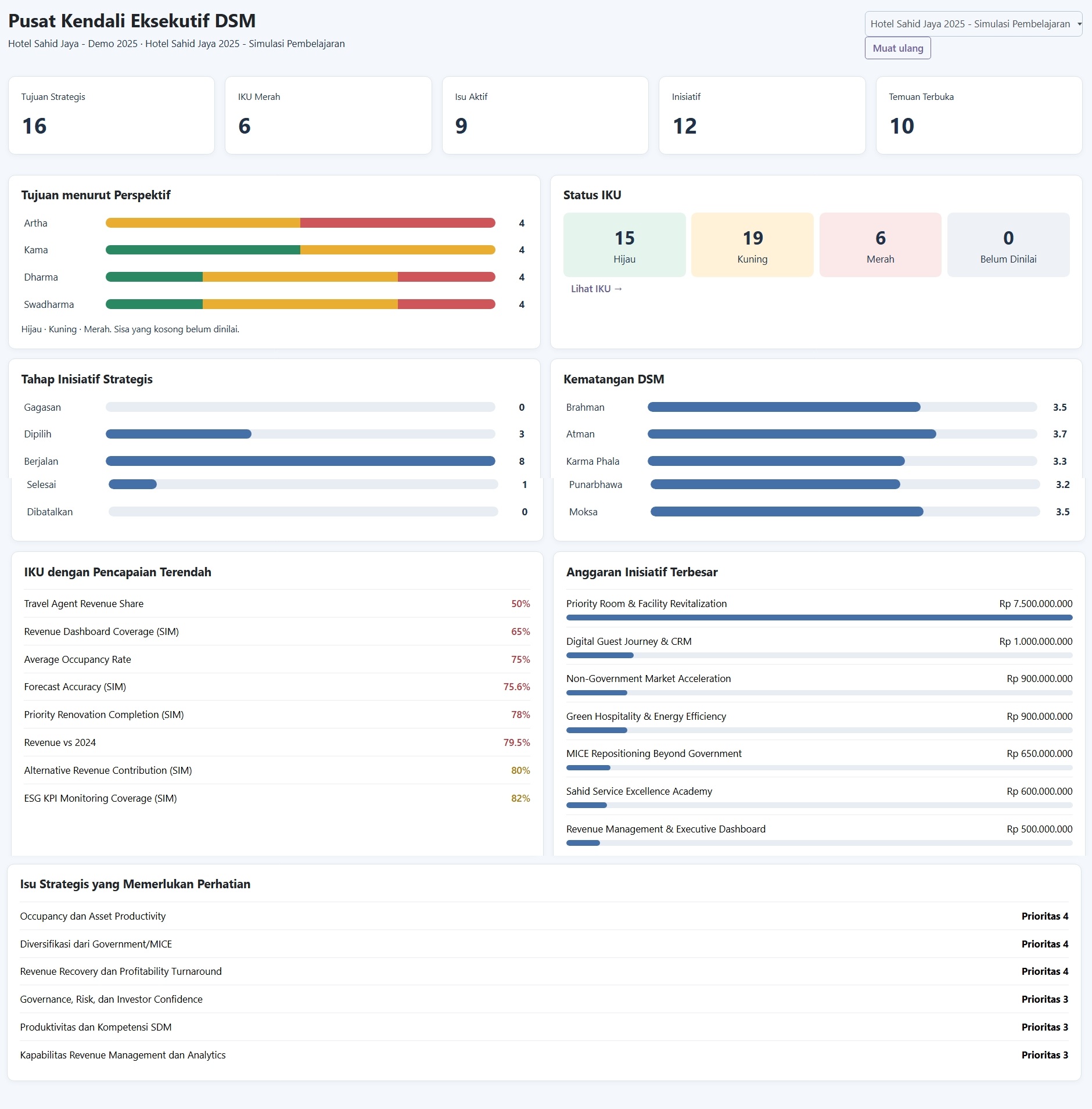Click the Swadharma perspective bar
The width and height of the screenshot is (1092, 1109).
pos(300,304)
